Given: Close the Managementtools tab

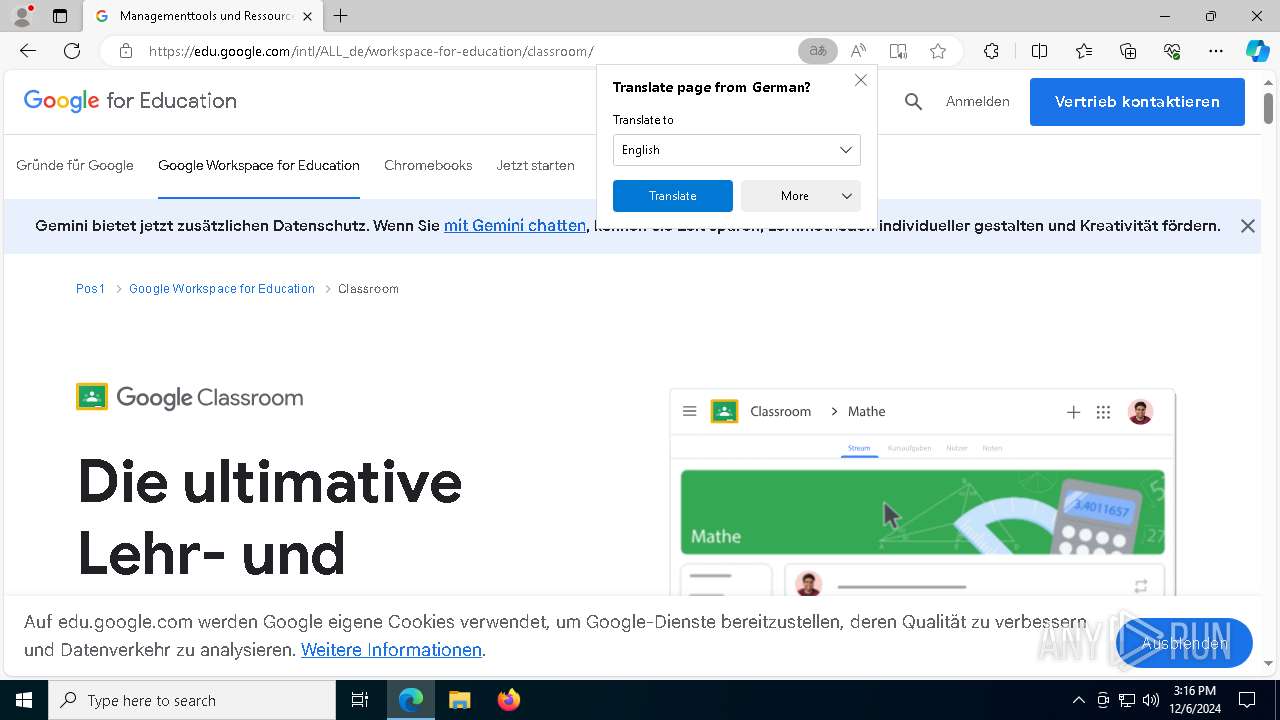Looking at the screenshot, I should pos(307,16).
